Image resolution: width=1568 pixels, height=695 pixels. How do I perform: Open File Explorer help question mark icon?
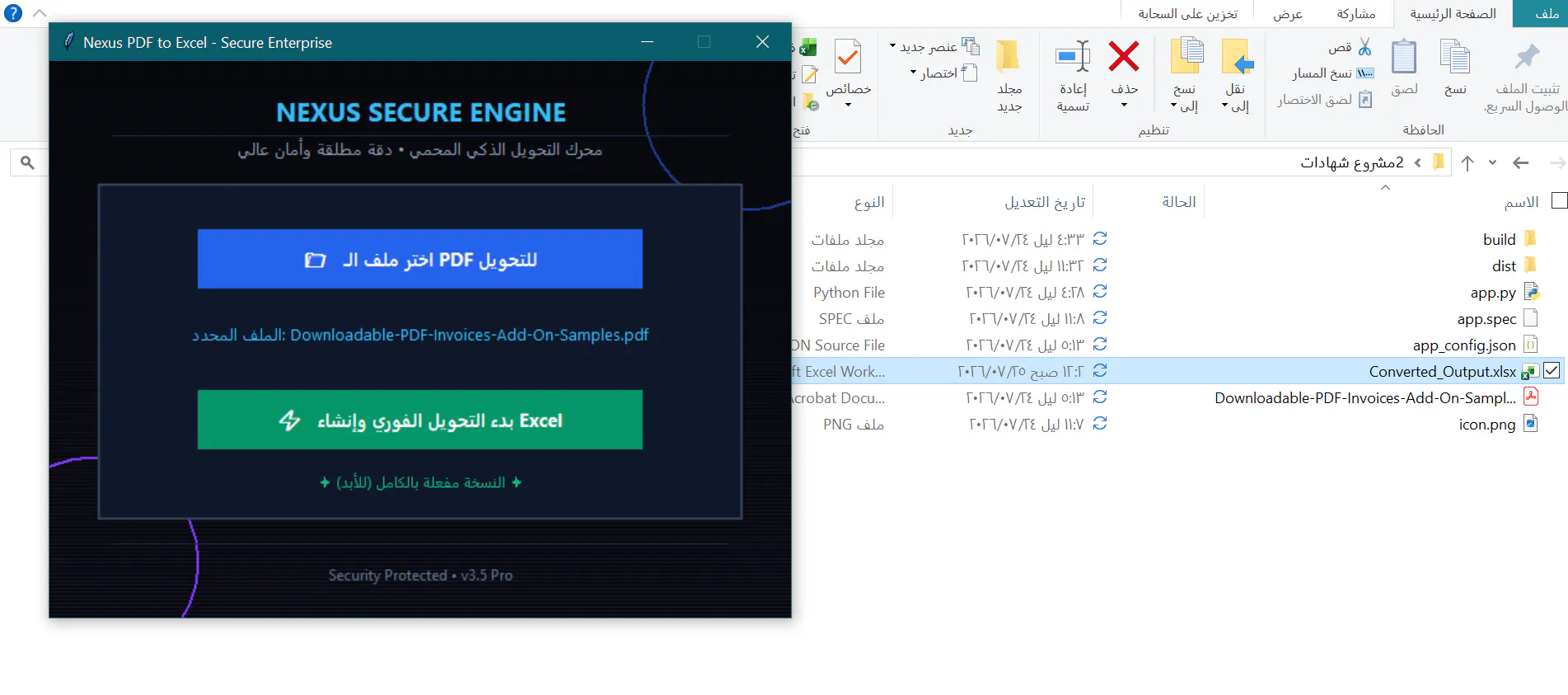click(x=13, y=13)
